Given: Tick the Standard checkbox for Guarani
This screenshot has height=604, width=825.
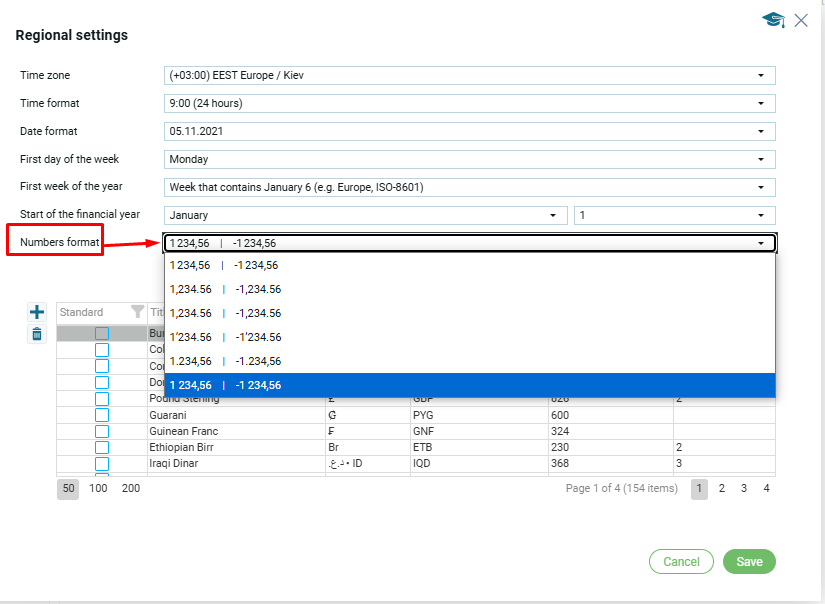Looking at the screenshot, I should point(102,415).
